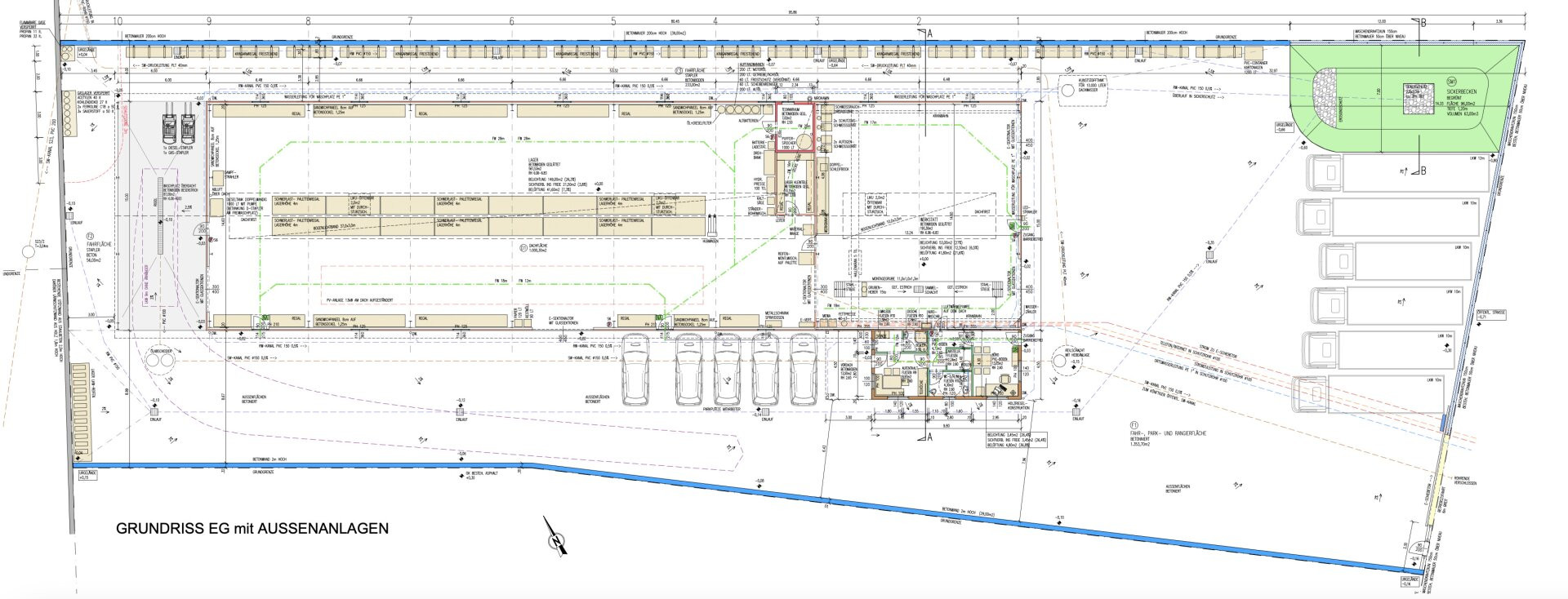Select the title "GRUNDRISS EG mit AUSSENANLAGEN"

pyautogui.click(x=252, y=528)
